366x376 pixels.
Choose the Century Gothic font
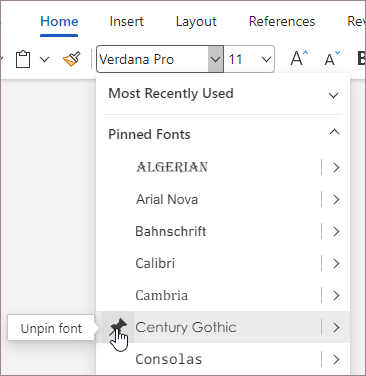[186, 327]
